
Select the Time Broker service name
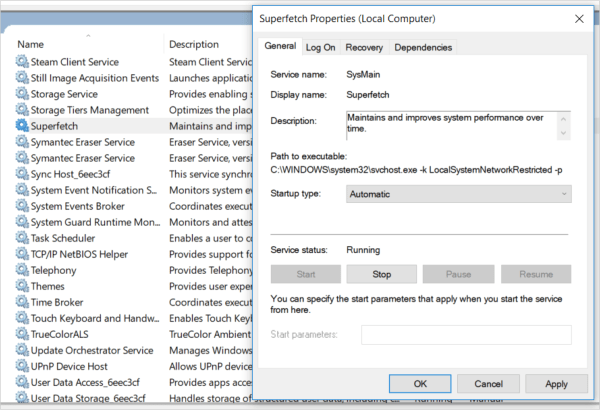click(x=57, y=302)
